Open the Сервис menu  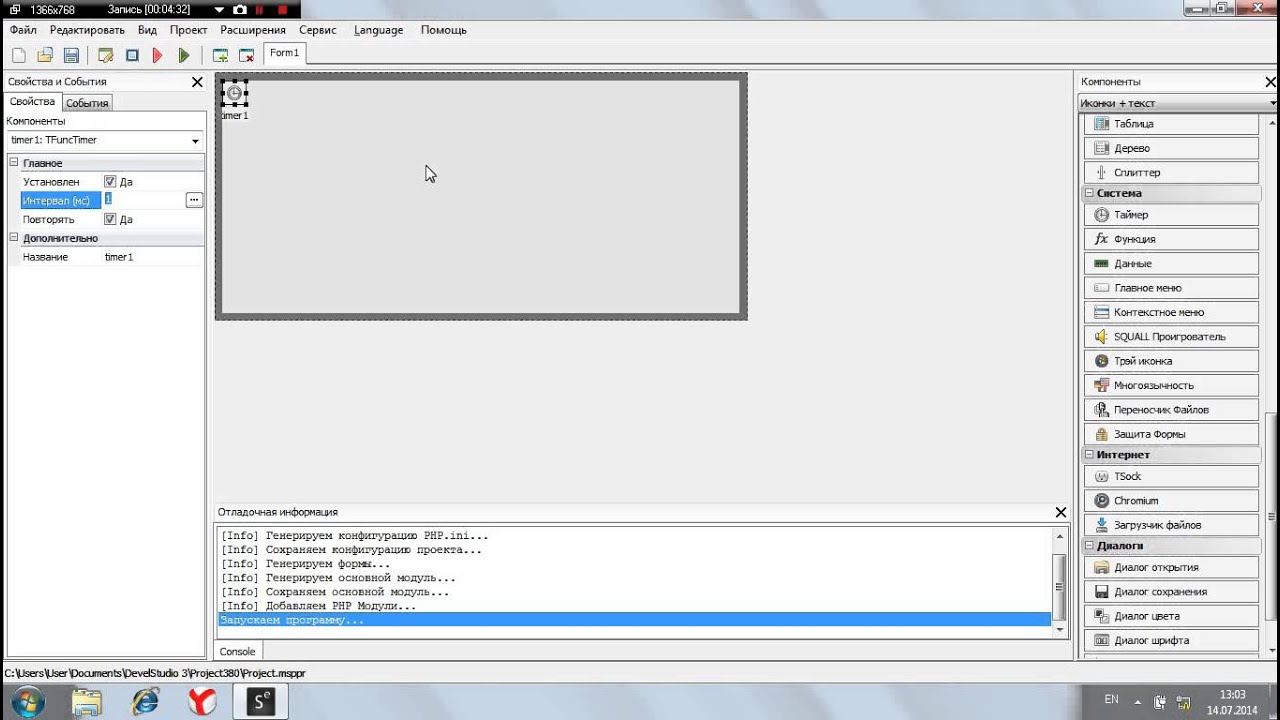(x=318, y=30)
